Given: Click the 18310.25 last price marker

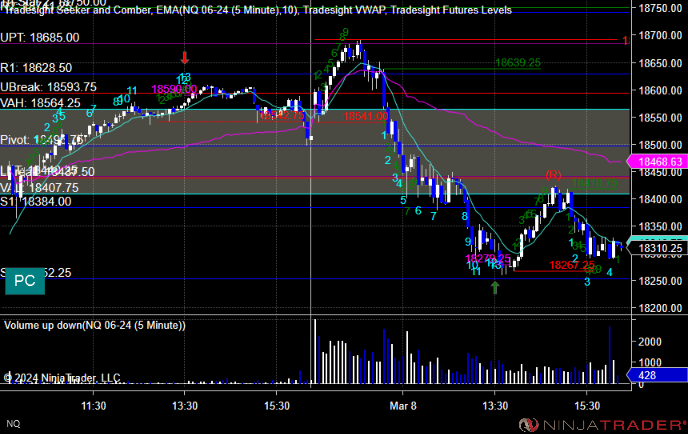Looking at the screenshot, I should pyautogui.click(x=657, y=248).
